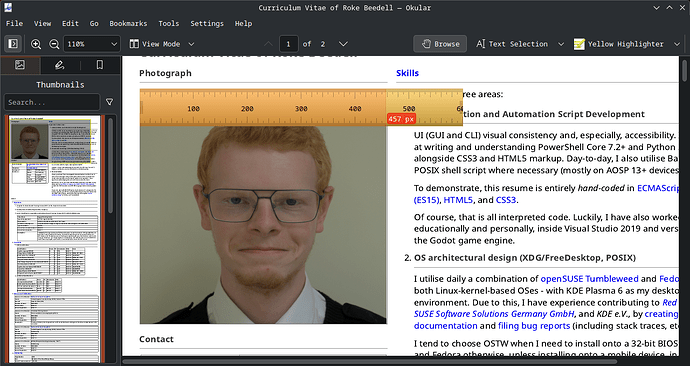Open the 110% zoom level combo box

coord(92,44)
